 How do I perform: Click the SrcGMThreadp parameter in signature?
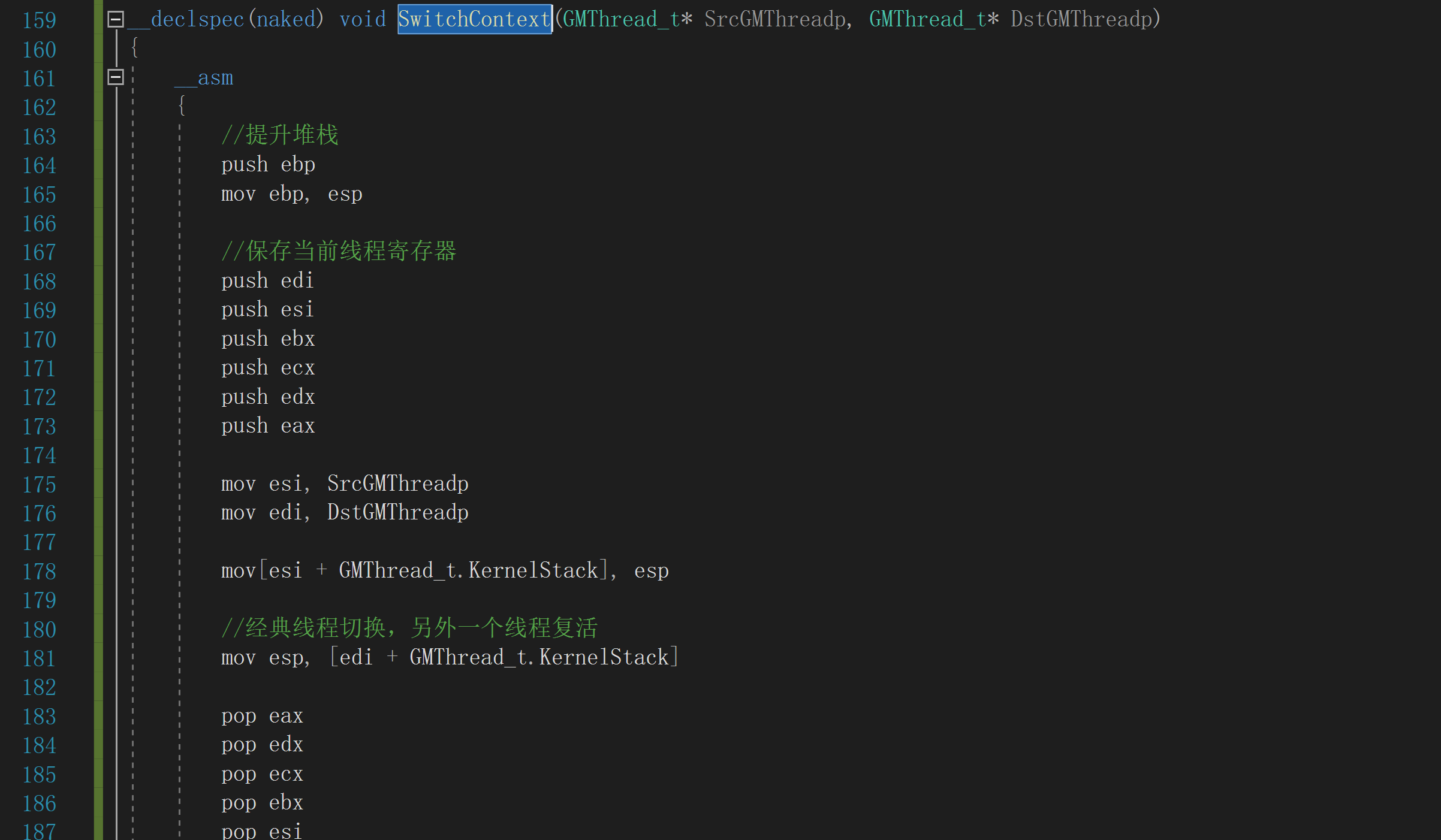pos(774,19)
